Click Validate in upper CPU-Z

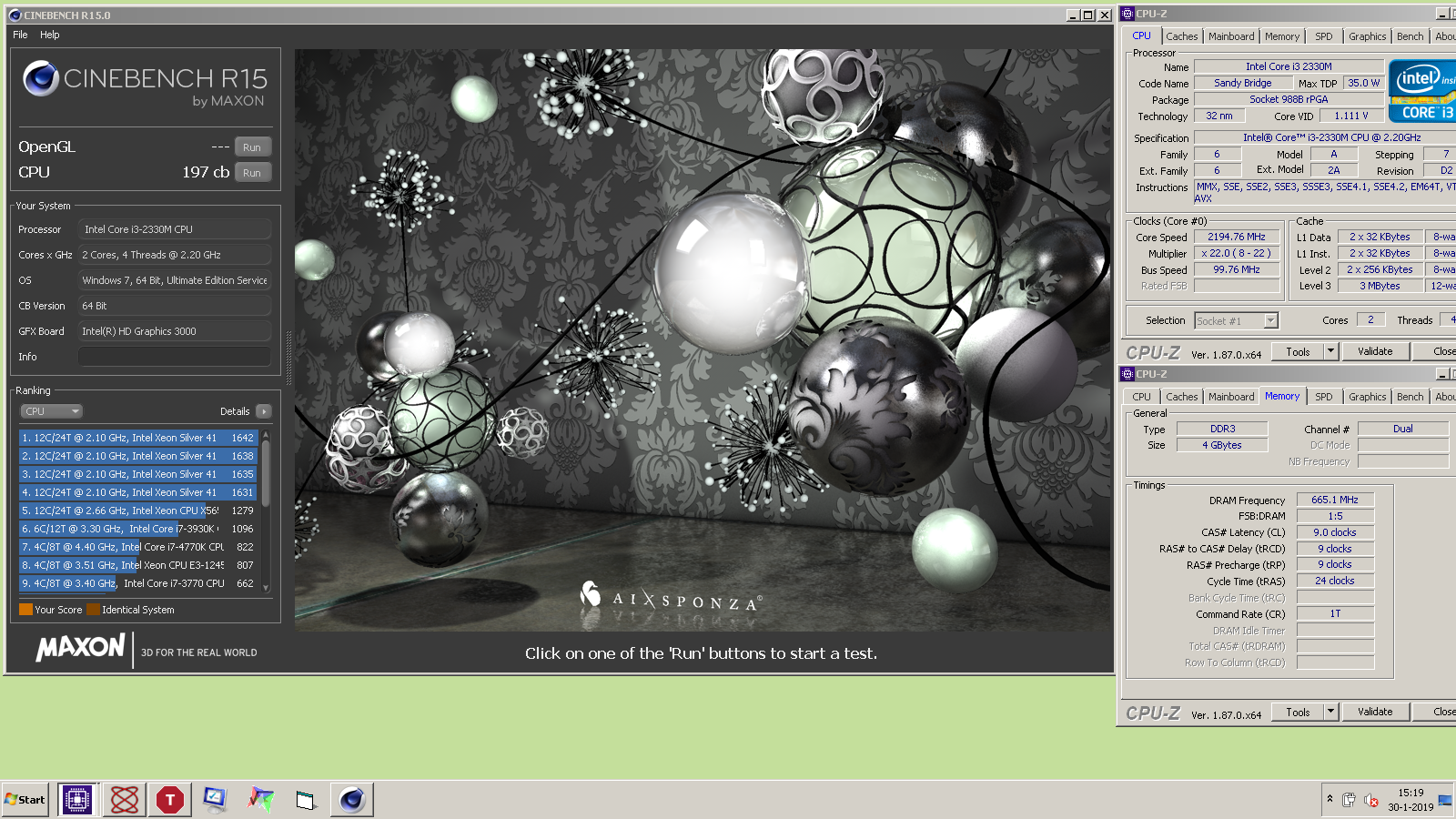(x=1375, y=351)
